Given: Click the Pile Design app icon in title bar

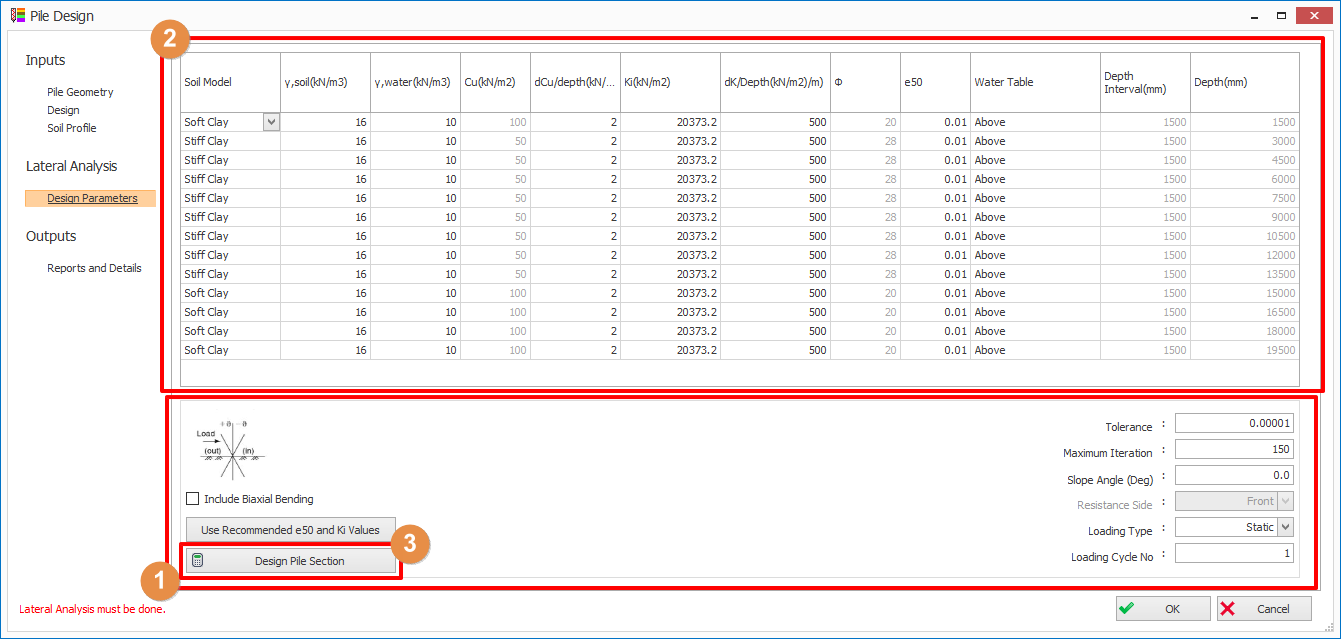Looking at the screenshot, I should [17, 16].
